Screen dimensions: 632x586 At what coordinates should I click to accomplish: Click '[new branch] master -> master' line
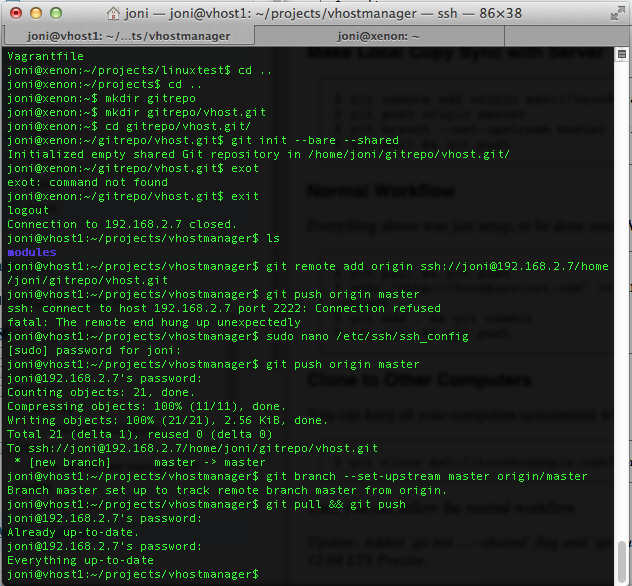pos(139,462)
